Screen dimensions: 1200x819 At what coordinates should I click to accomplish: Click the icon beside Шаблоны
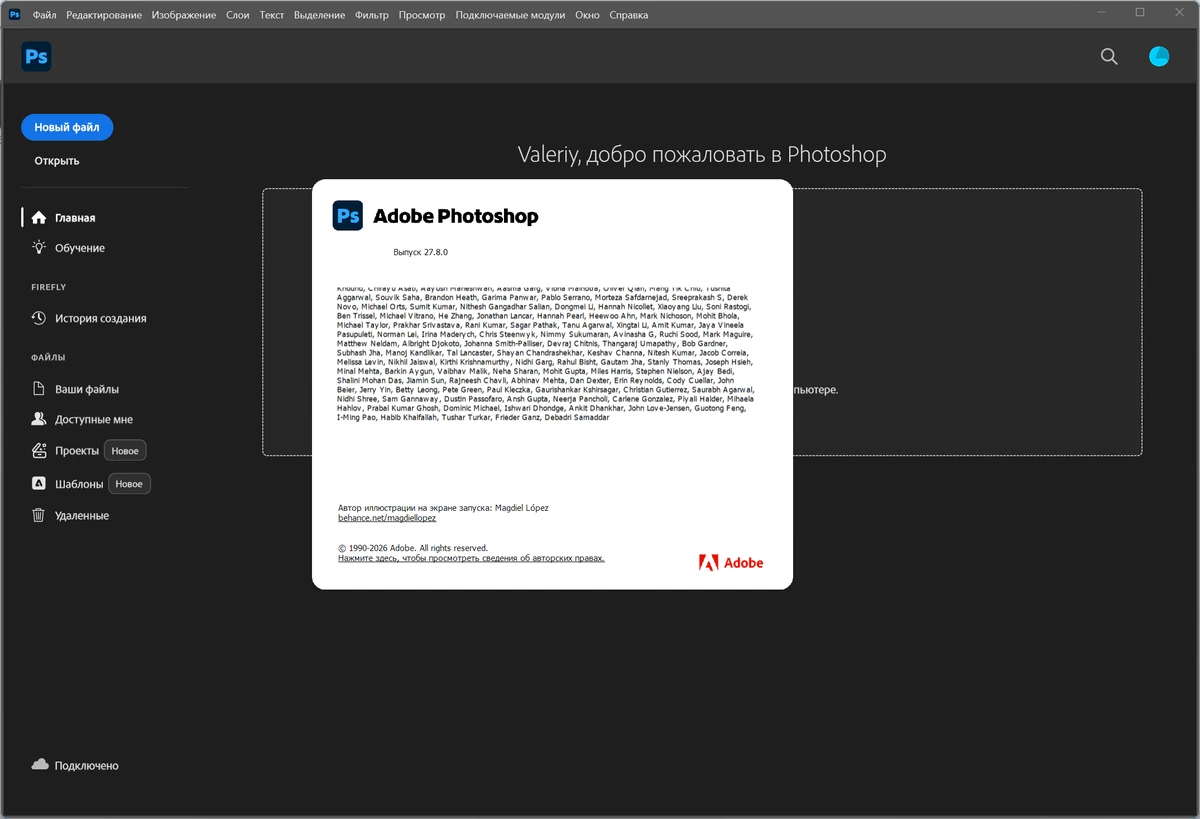pyautogui.click(x=39, y=483)
